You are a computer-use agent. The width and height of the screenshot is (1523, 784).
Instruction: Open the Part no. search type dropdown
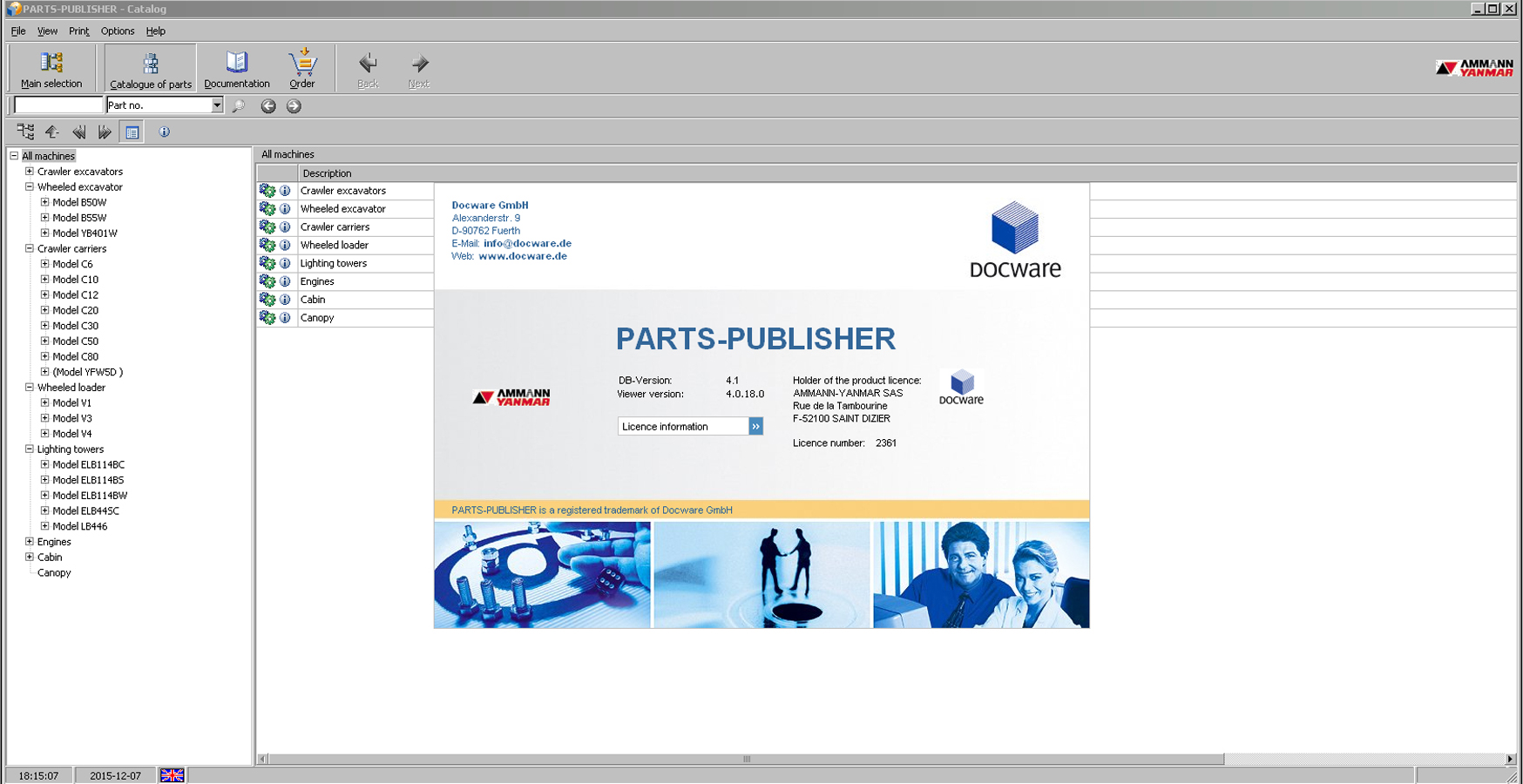(x=217, y=105)
